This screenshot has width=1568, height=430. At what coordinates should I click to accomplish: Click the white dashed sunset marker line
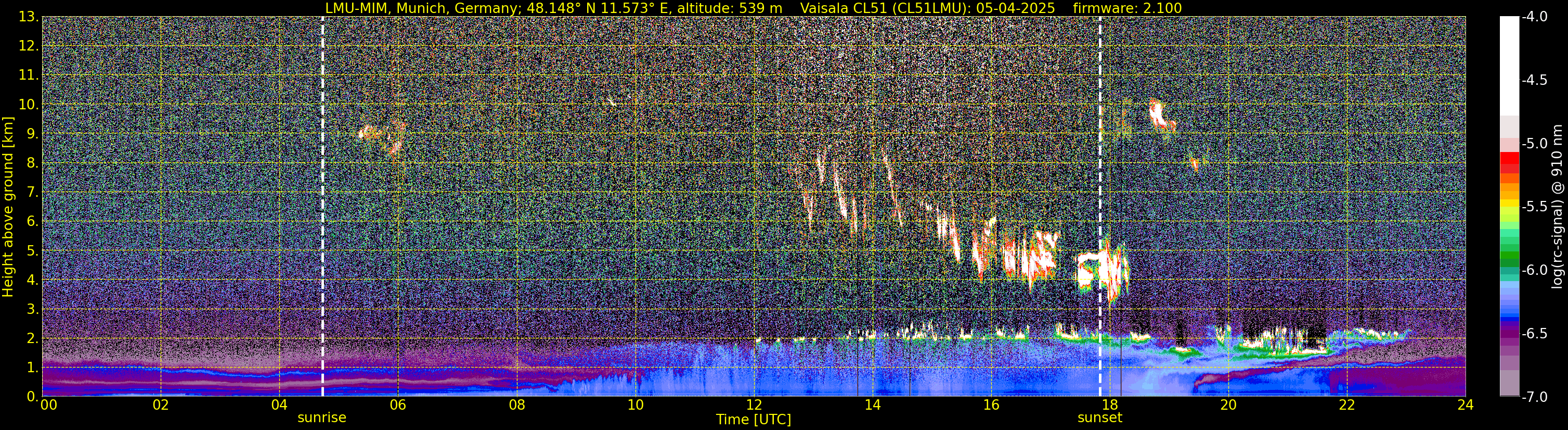point(1100,207)
